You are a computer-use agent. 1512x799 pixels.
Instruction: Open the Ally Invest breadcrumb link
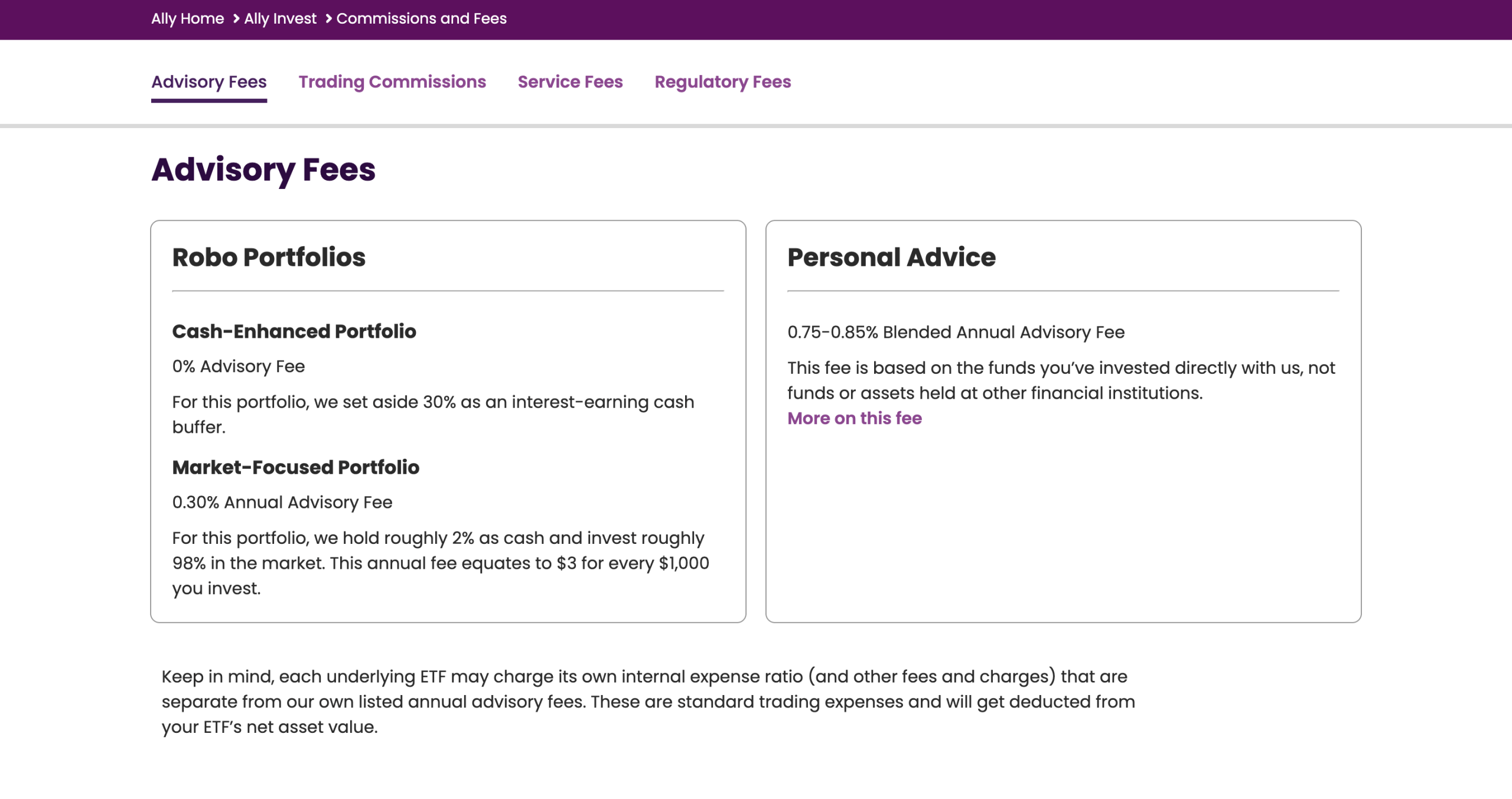[x=281, y=19]
